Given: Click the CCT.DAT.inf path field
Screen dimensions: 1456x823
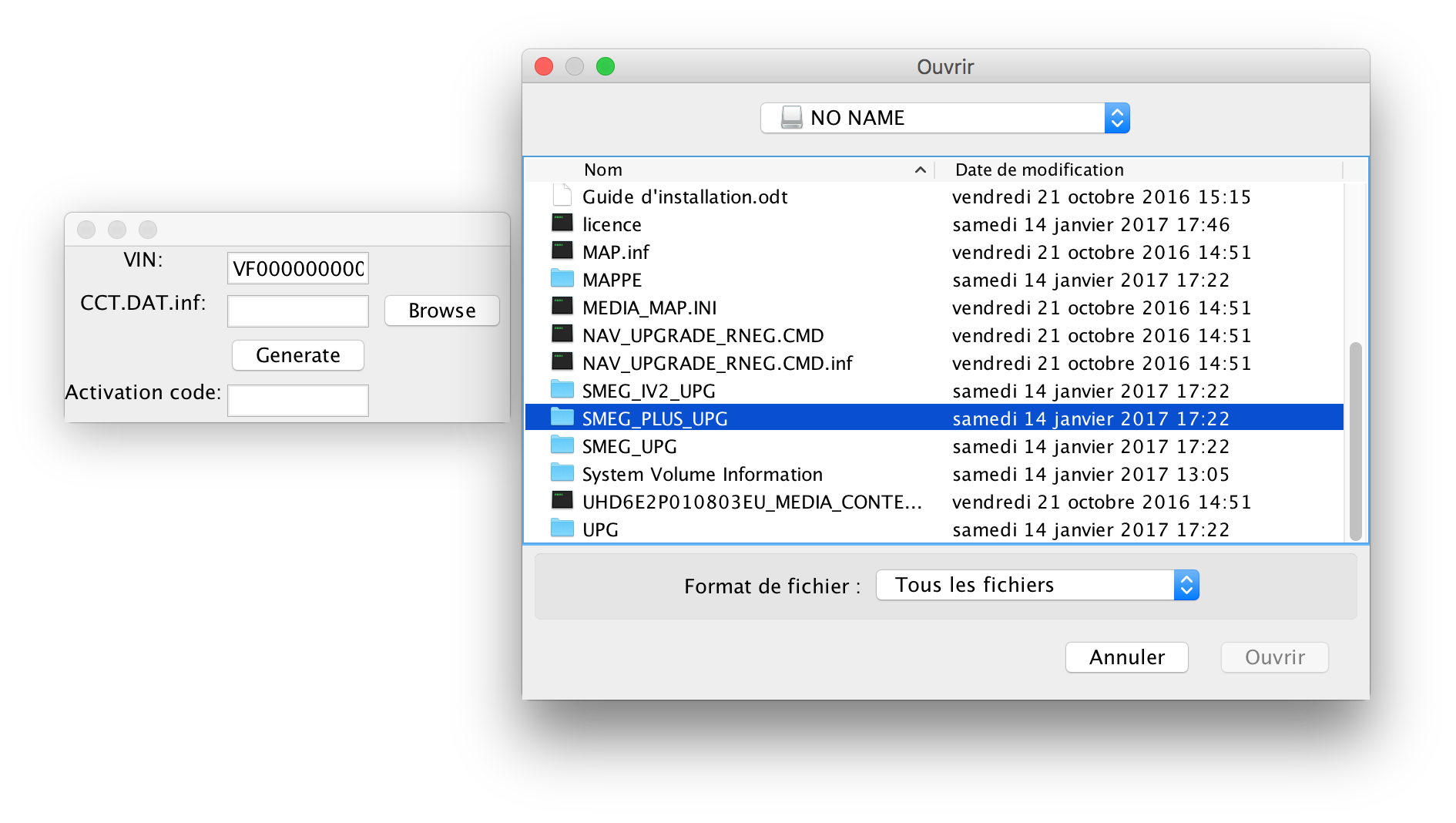Looking at the screenshot, I should (x=298, y=311).
